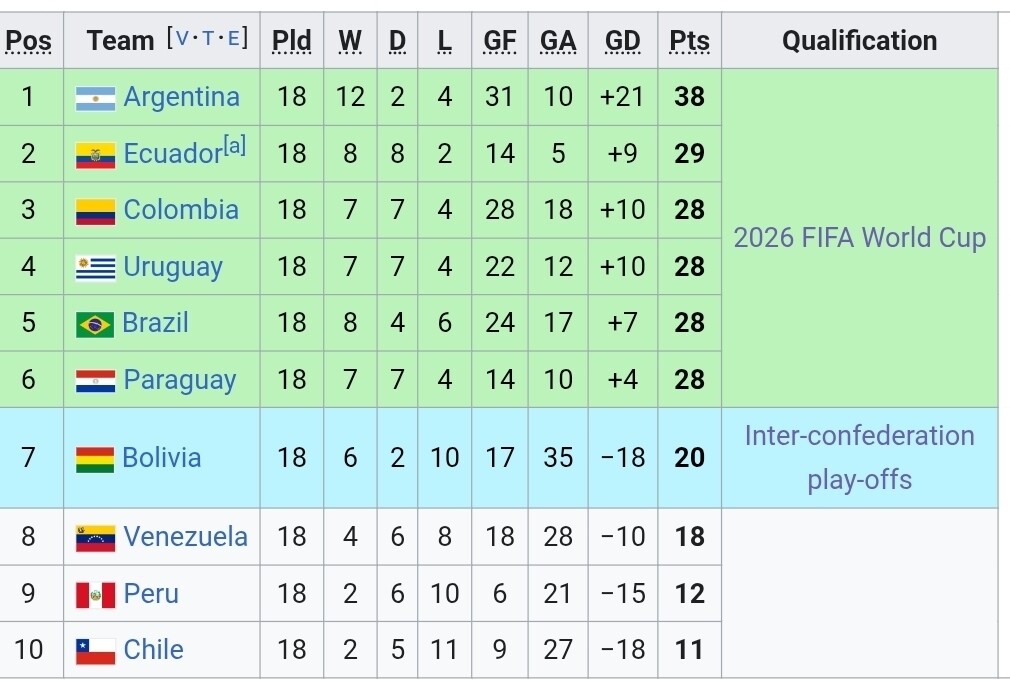Click the Pts column header
This screenshot has width=1010, height=684.
pyautogui.click(x=689, y=41)
